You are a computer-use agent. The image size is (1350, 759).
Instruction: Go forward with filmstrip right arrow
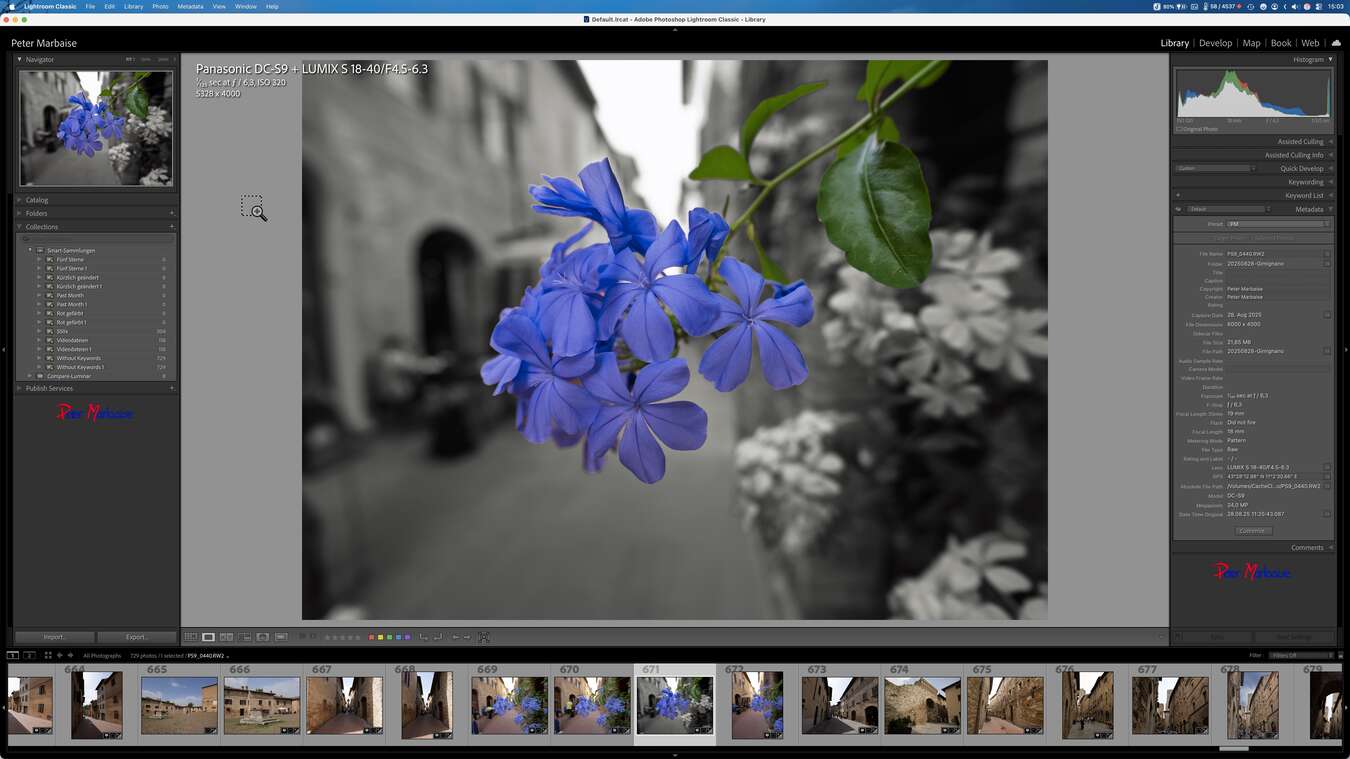(x=70, y=655)
